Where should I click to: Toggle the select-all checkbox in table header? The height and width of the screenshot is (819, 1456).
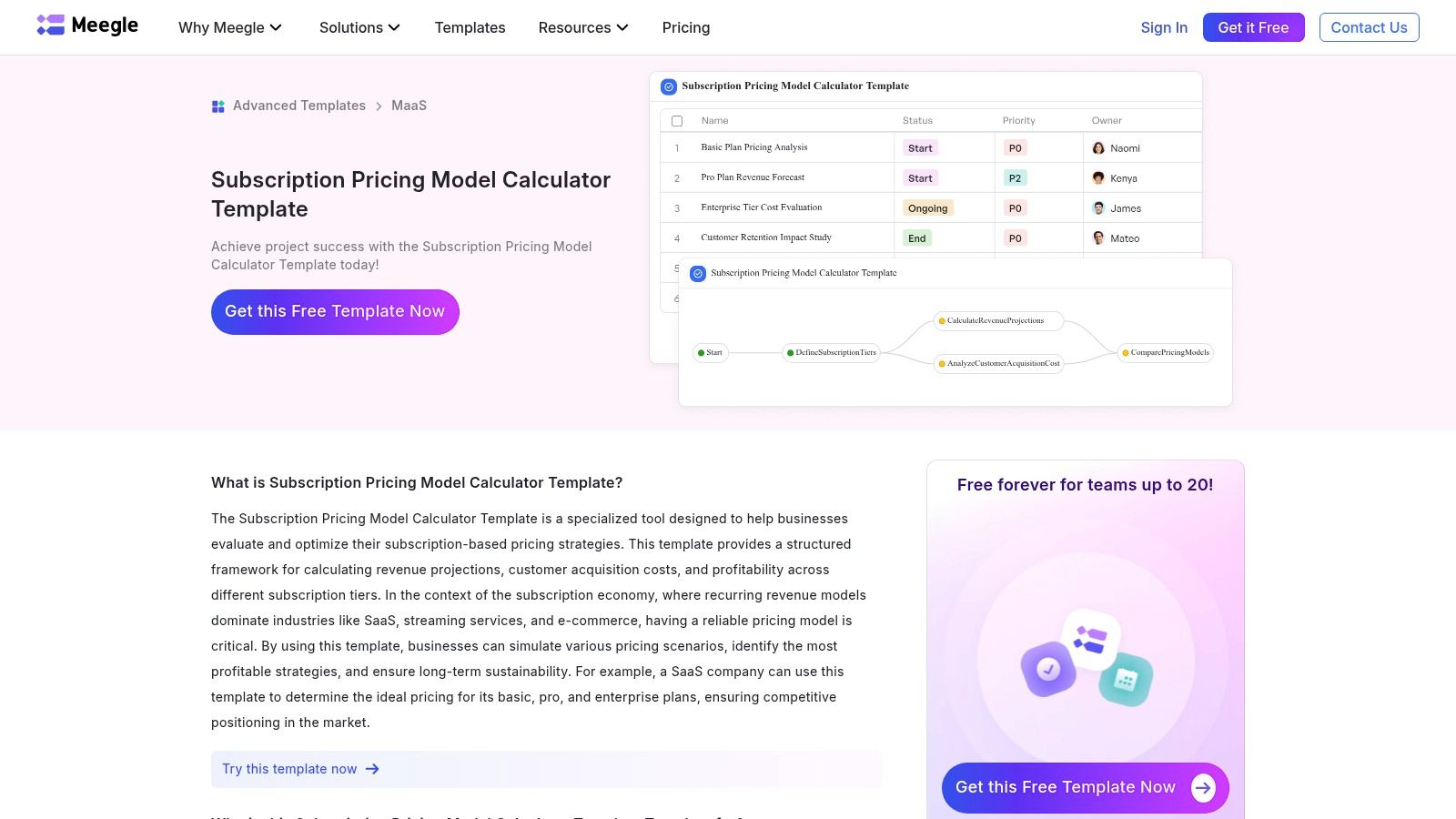(x=677, y=121)
